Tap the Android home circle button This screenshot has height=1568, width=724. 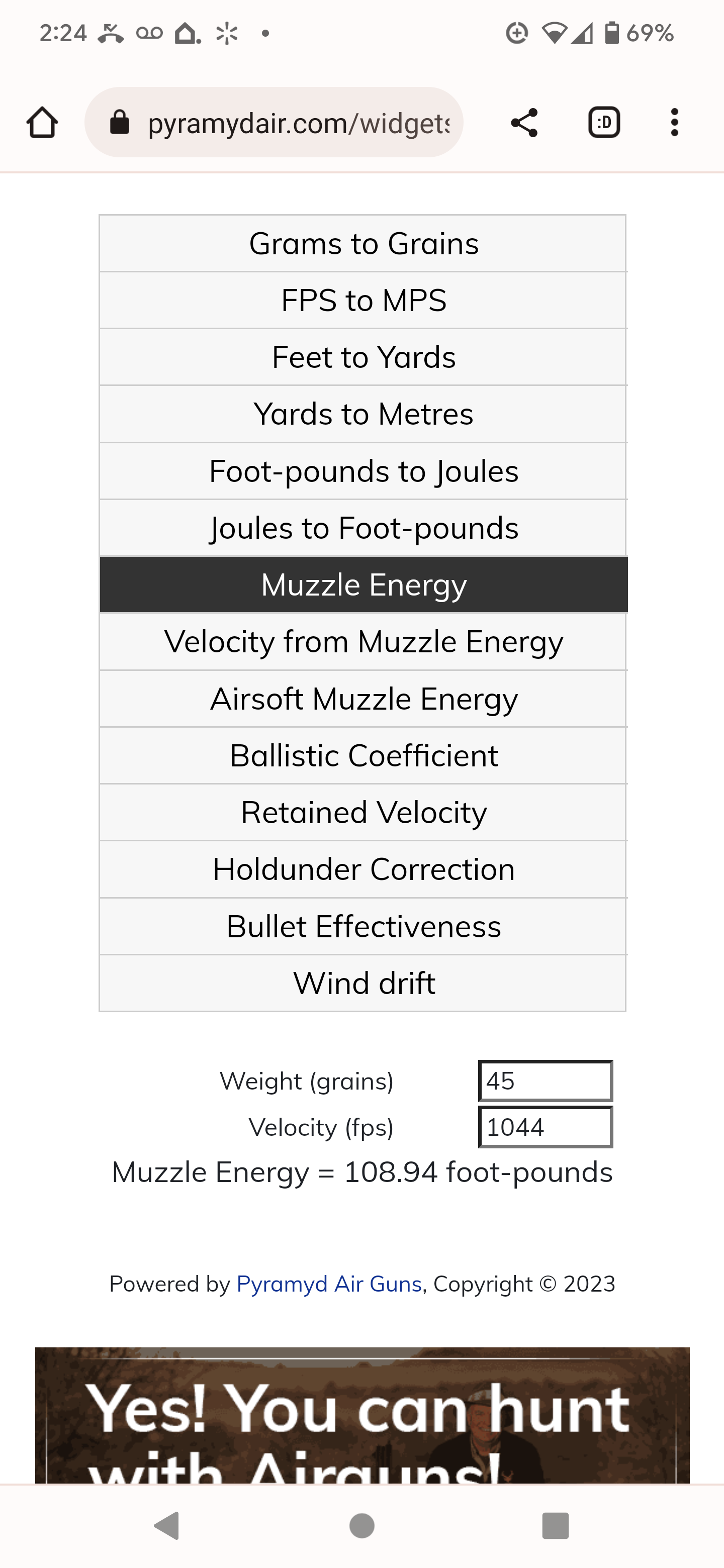[361, 1525]
